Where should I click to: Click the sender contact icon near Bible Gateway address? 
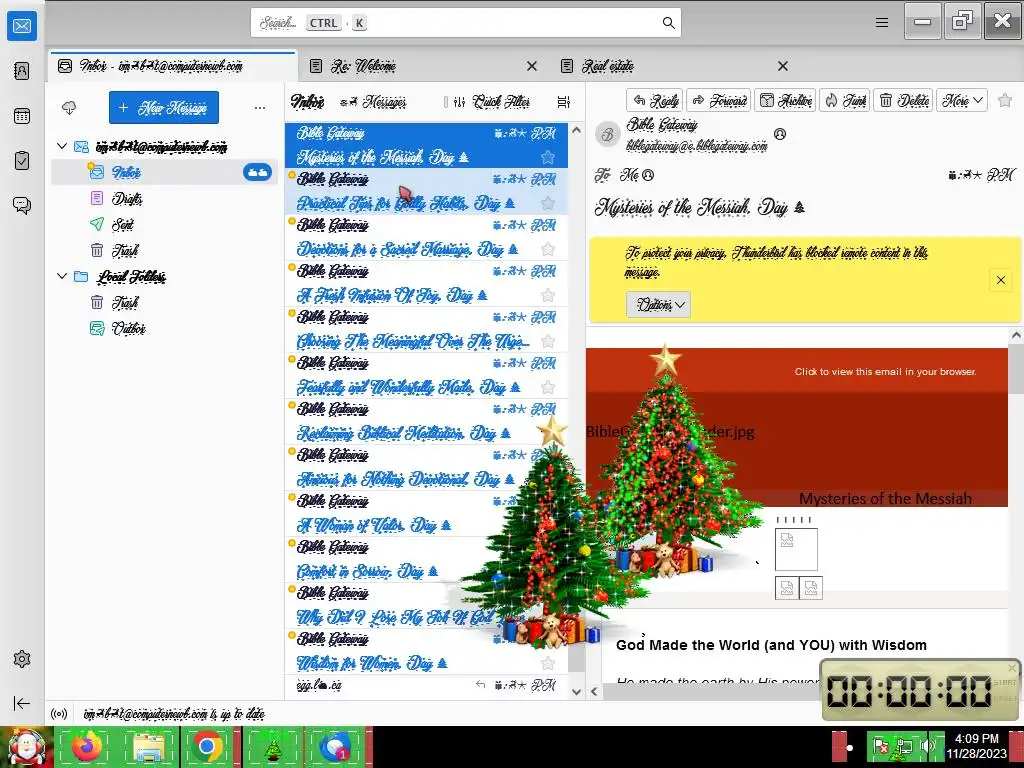coord(780,134)
